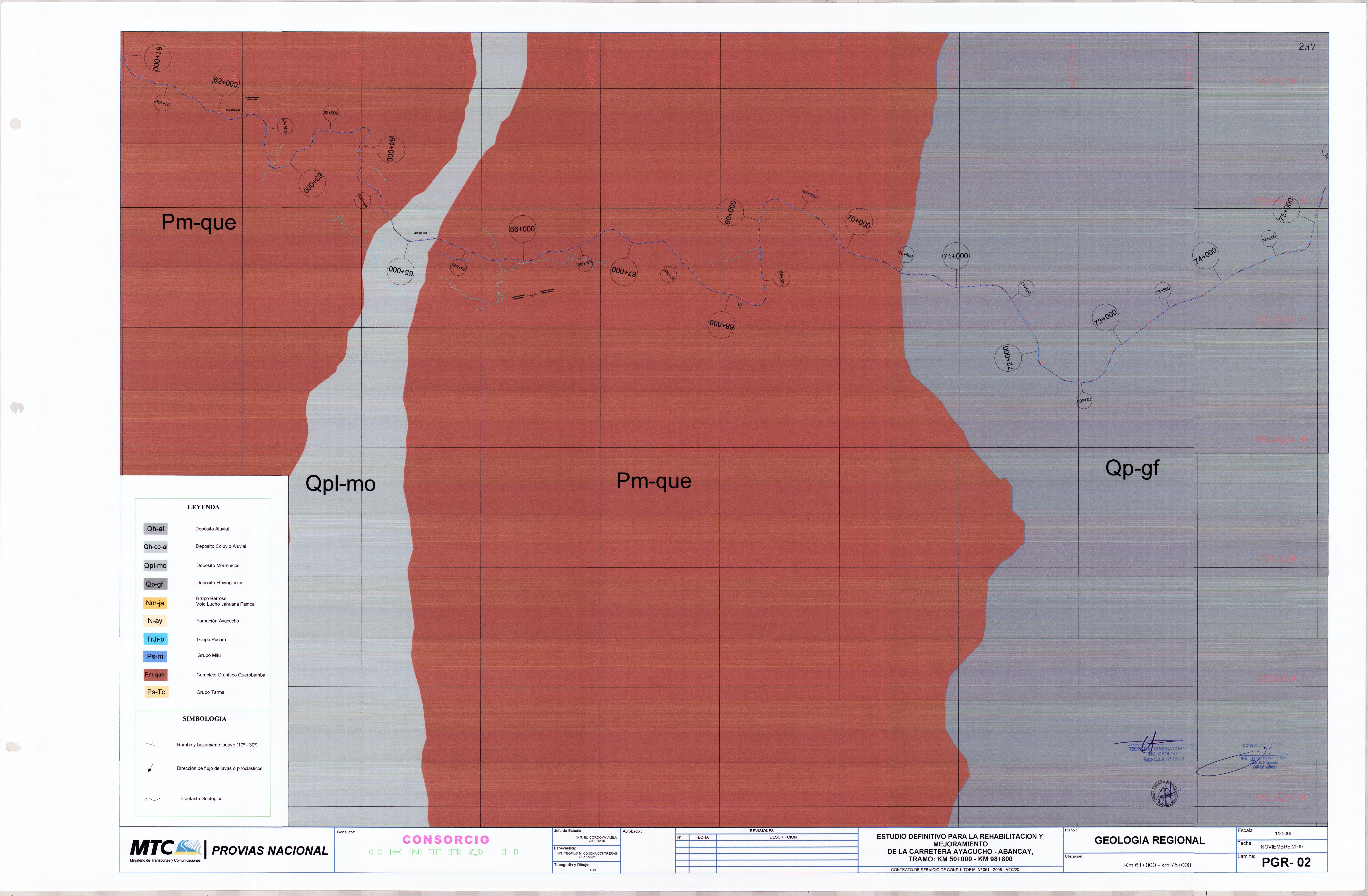The height and width of the screenshot is (896, 1368).
Task: Click the page number 237
Action: tap(1307, 47)
